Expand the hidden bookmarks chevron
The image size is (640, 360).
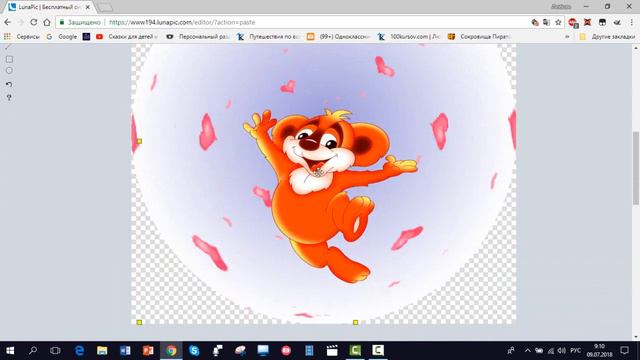coord(567,37)
